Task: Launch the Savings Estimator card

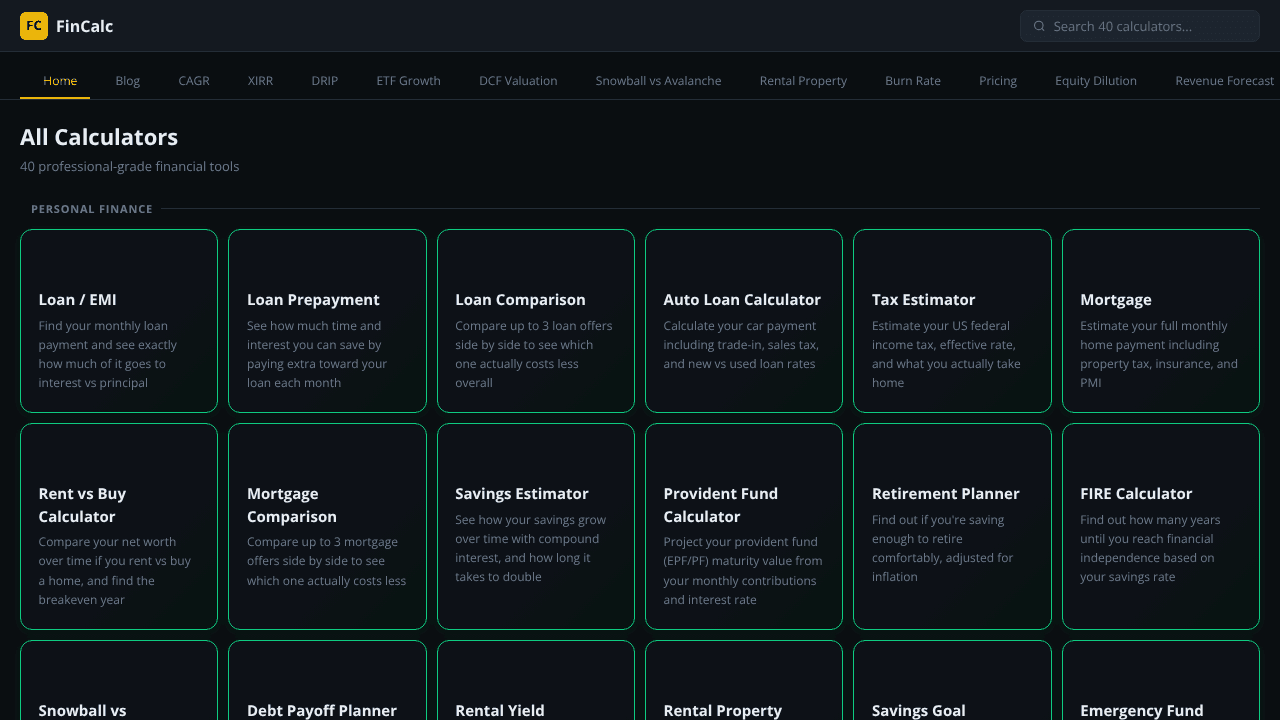Action: 536,526
